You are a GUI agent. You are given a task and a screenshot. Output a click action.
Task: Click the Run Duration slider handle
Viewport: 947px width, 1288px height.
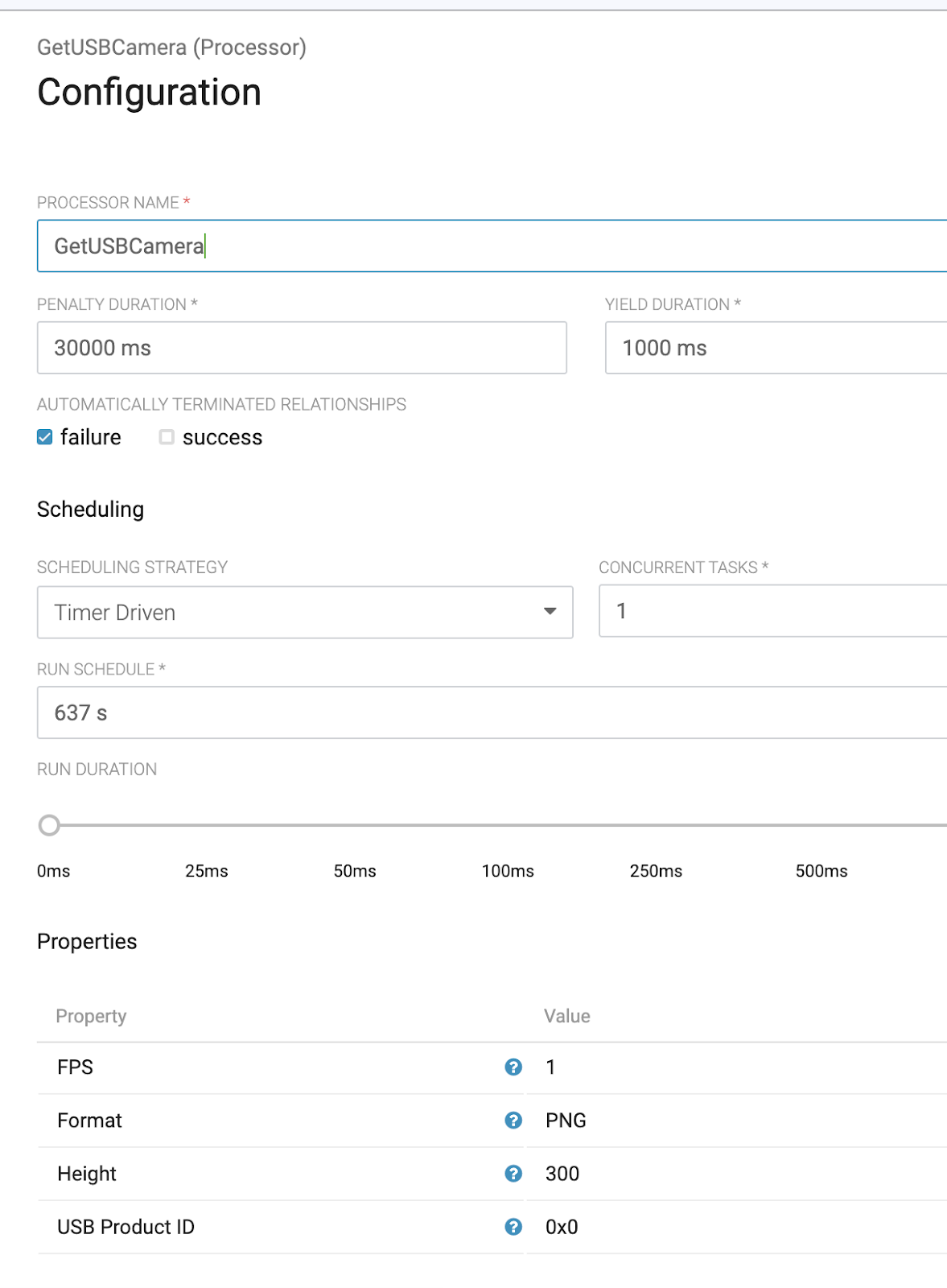pos(49,825)
